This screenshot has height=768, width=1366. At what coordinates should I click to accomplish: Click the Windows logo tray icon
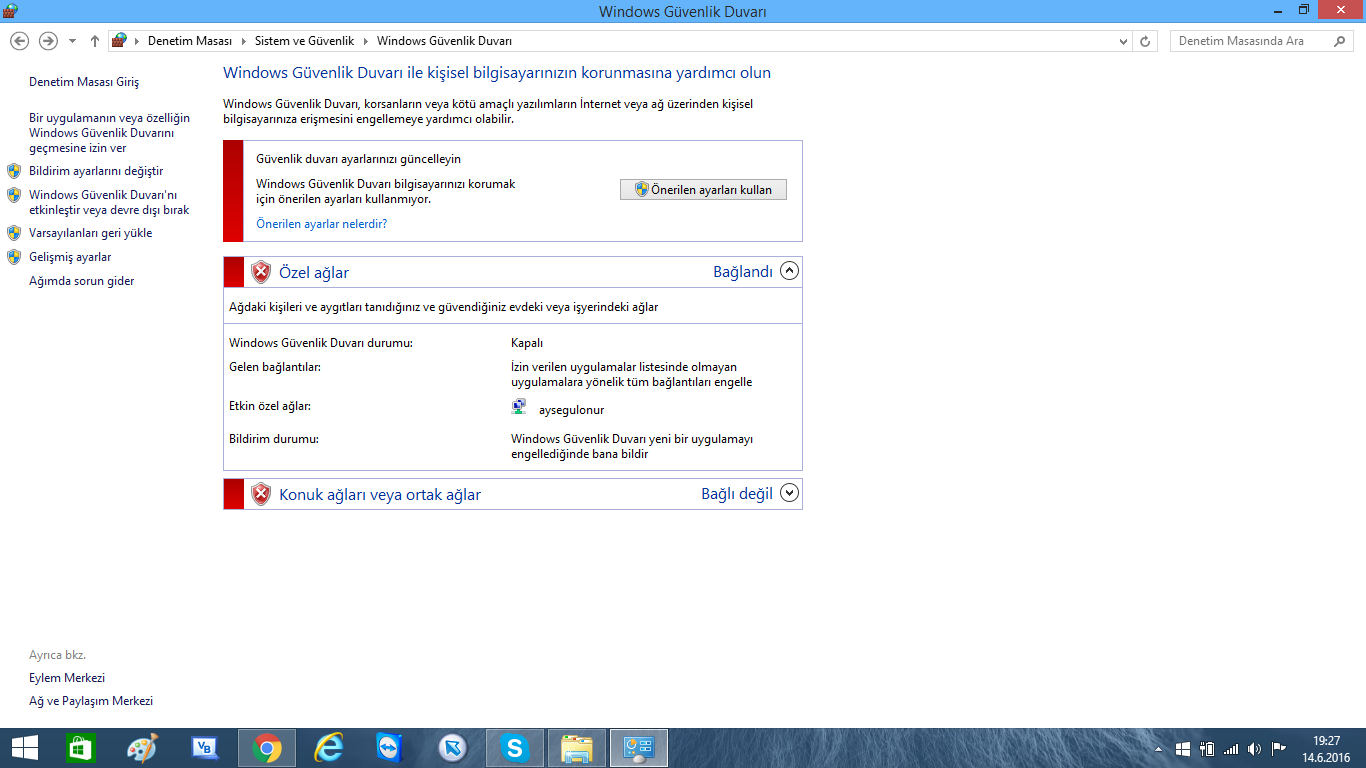(x=1183, y=748)
